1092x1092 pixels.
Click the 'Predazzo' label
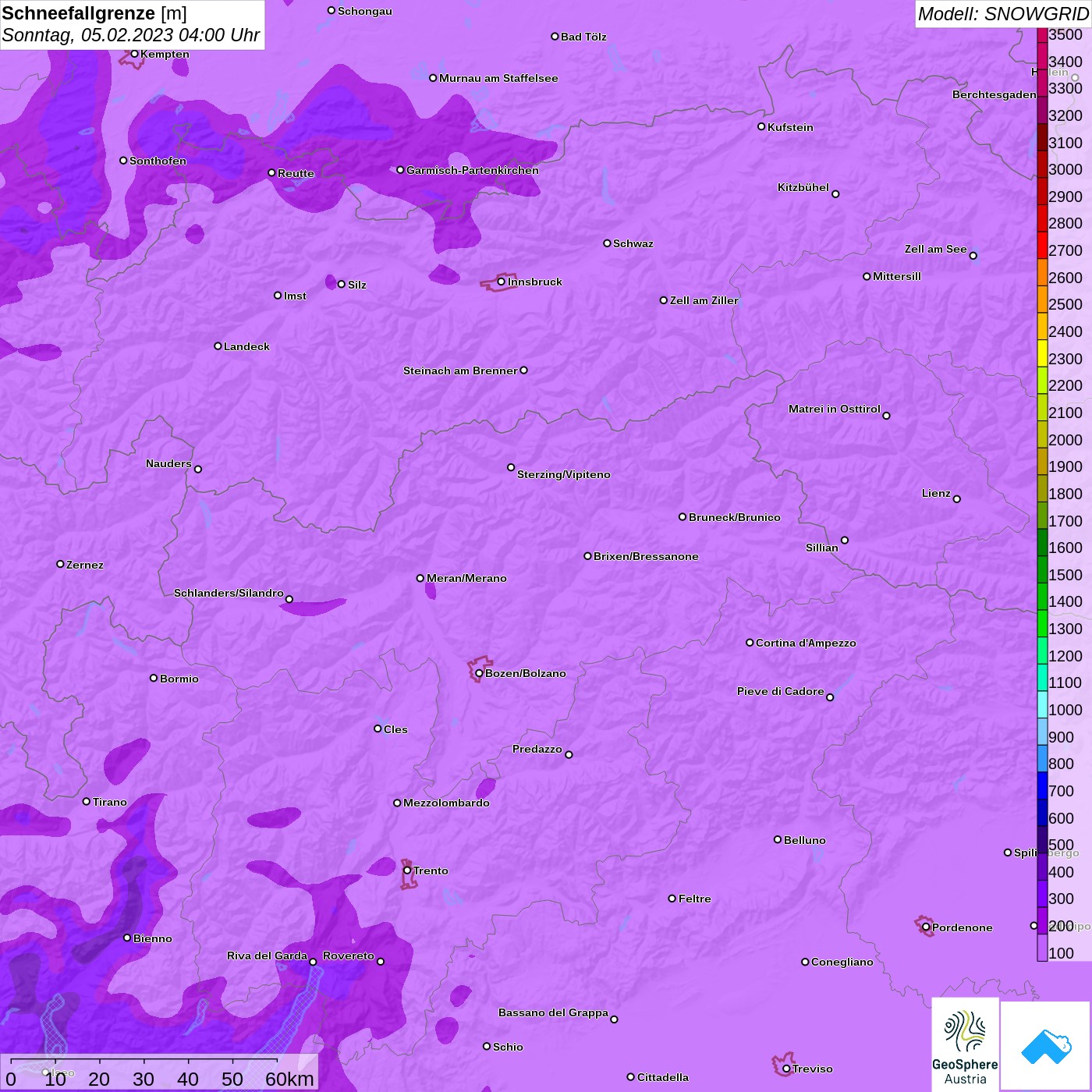[537, 749]
